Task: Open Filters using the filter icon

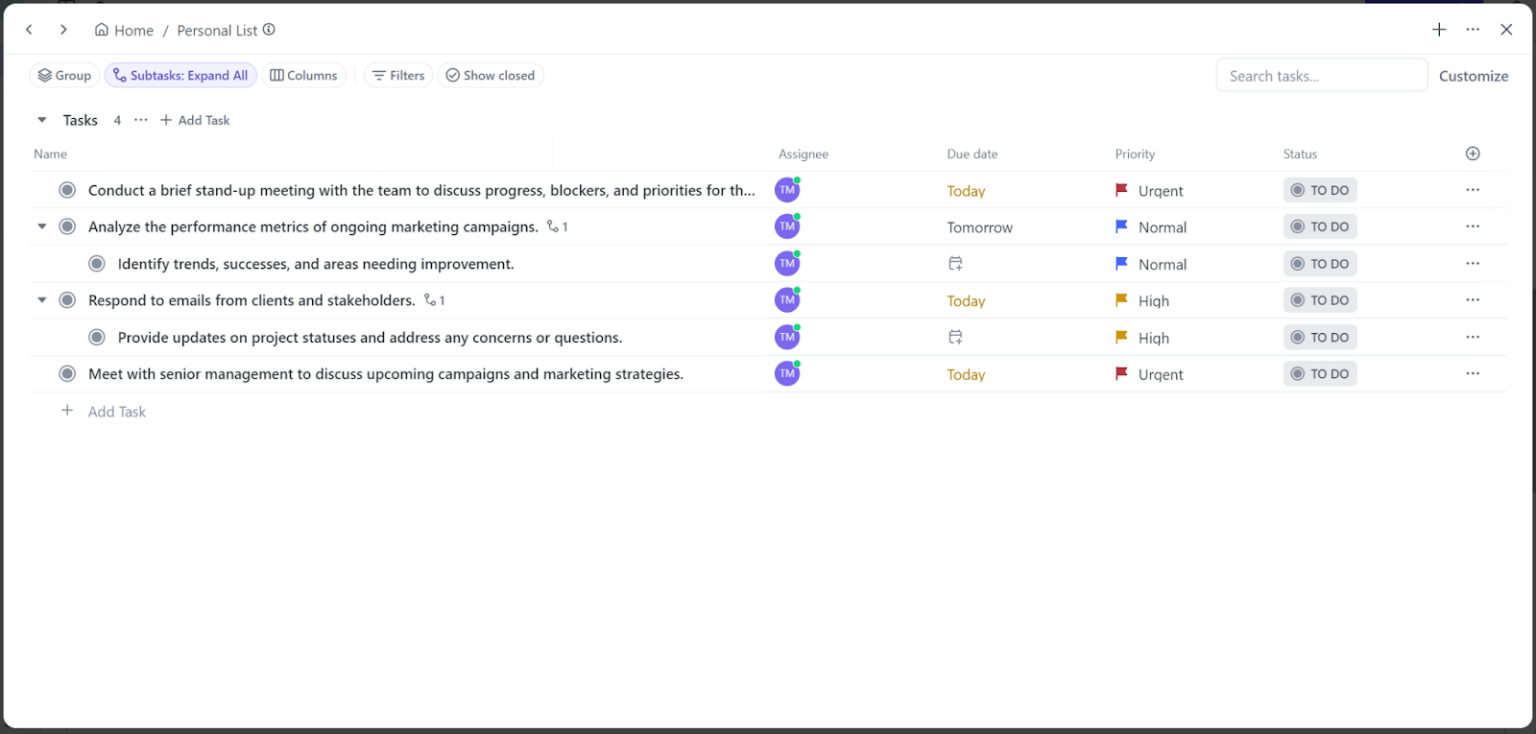Action: click(376, 74)
